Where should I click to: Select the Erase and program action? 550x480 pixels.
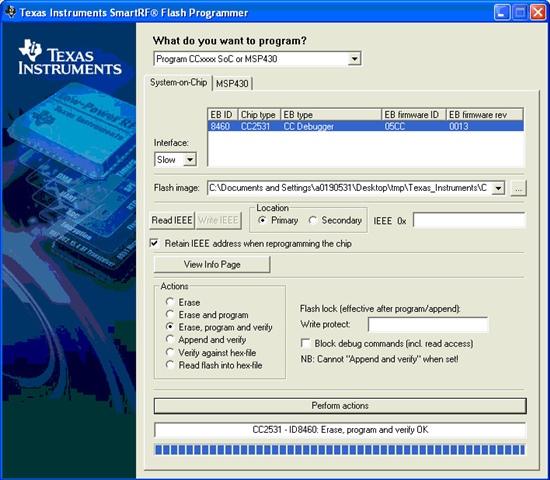coord(170,314)
